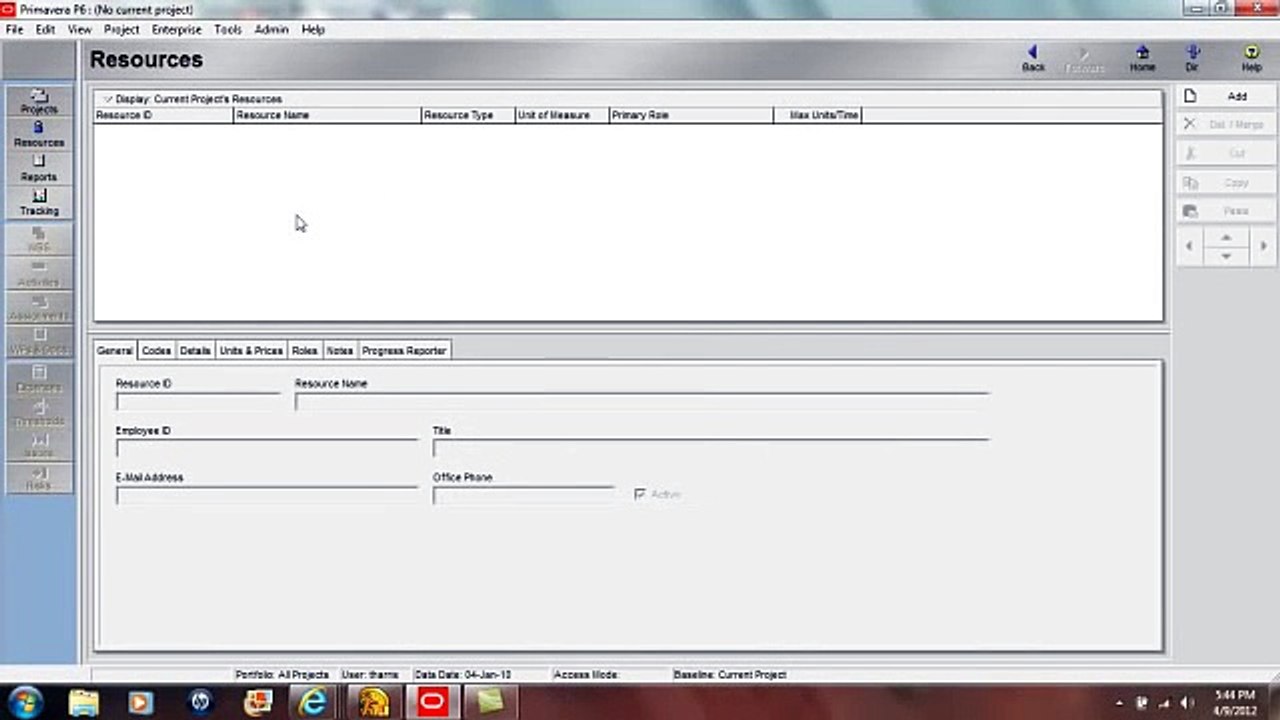Switch to the Progress Reporter tab
The height and width of the screenshot is (720, 1280).
[404, 350]
